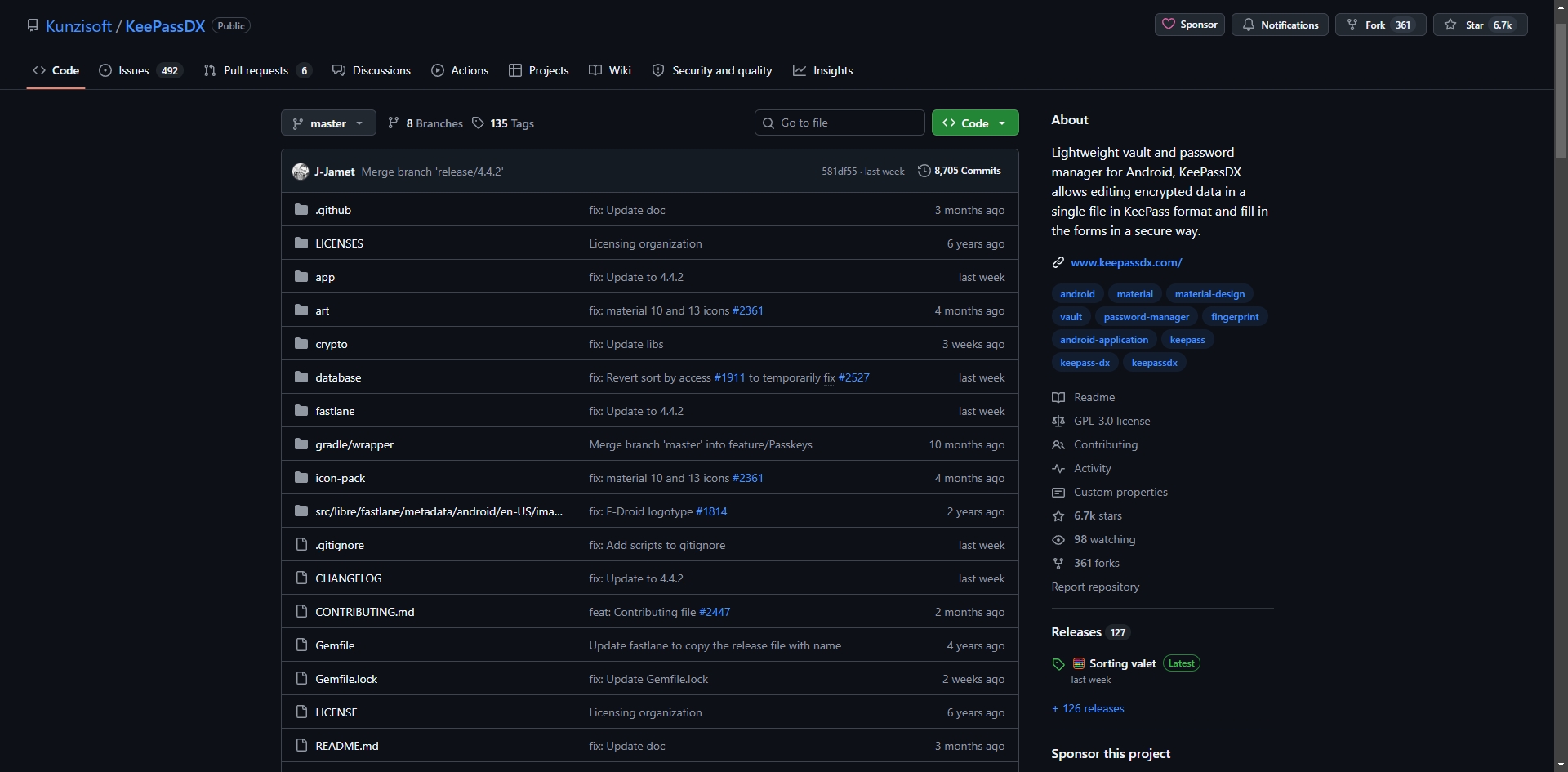Click the folder icon for crypto
Viewport: 1568px width, 772px height.
(x=301, y=344)
